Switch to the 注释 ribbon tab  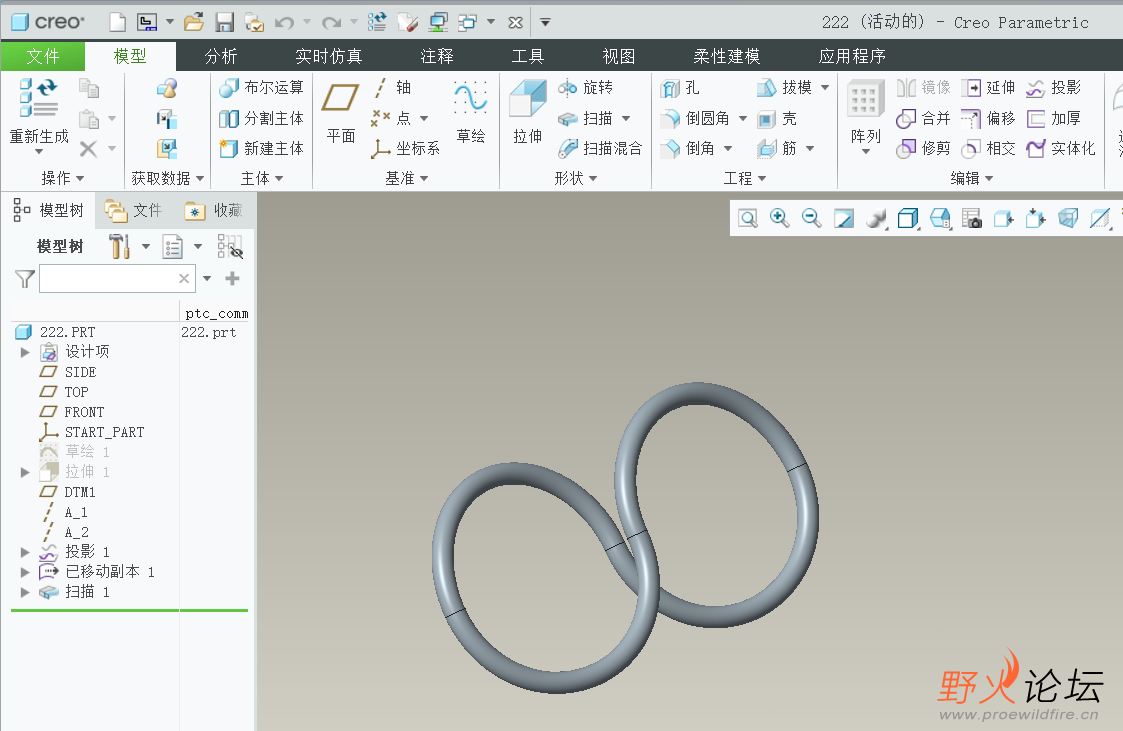click(x=437, y=56)
